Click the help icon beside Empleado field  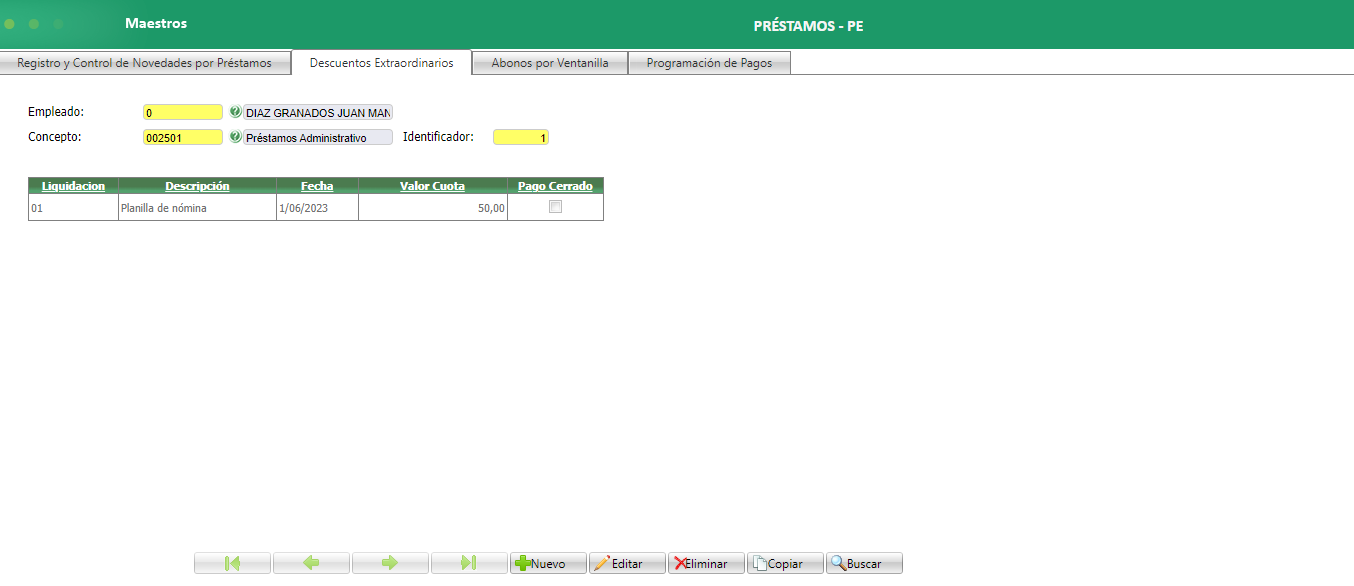(235, 112)
